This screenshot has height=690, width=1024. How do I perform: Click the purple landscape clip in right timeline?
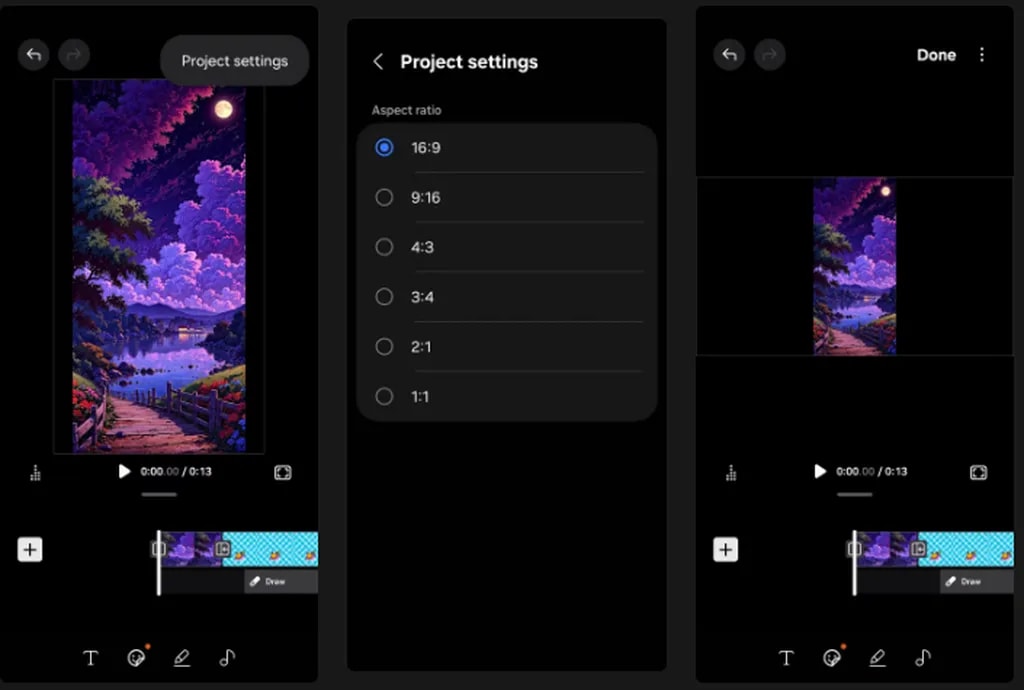[885, 549]
